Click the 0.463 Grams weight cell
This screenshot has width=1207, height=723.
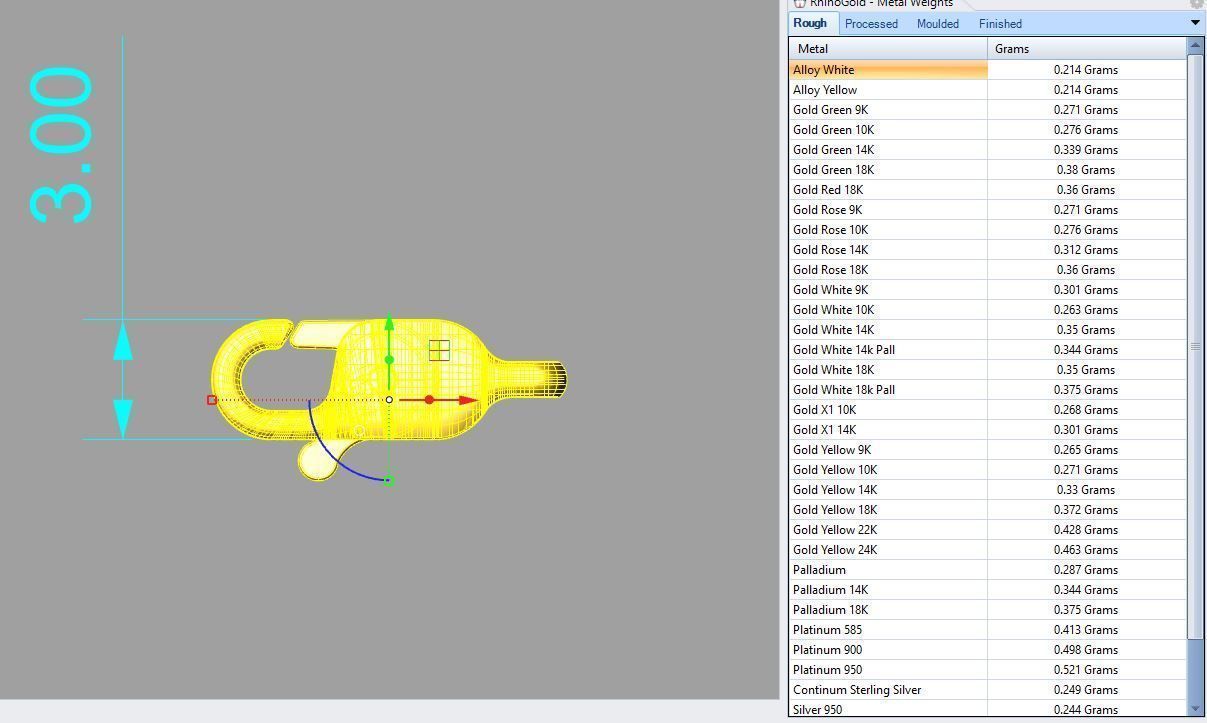1086,550
